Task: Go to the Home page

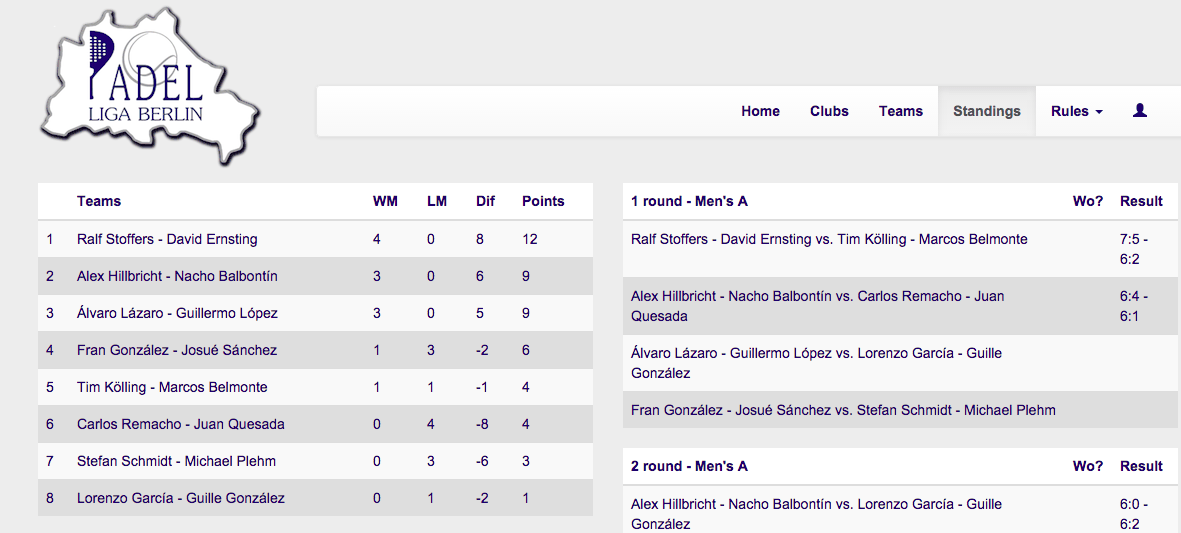Action: click(x=760, y=111)
